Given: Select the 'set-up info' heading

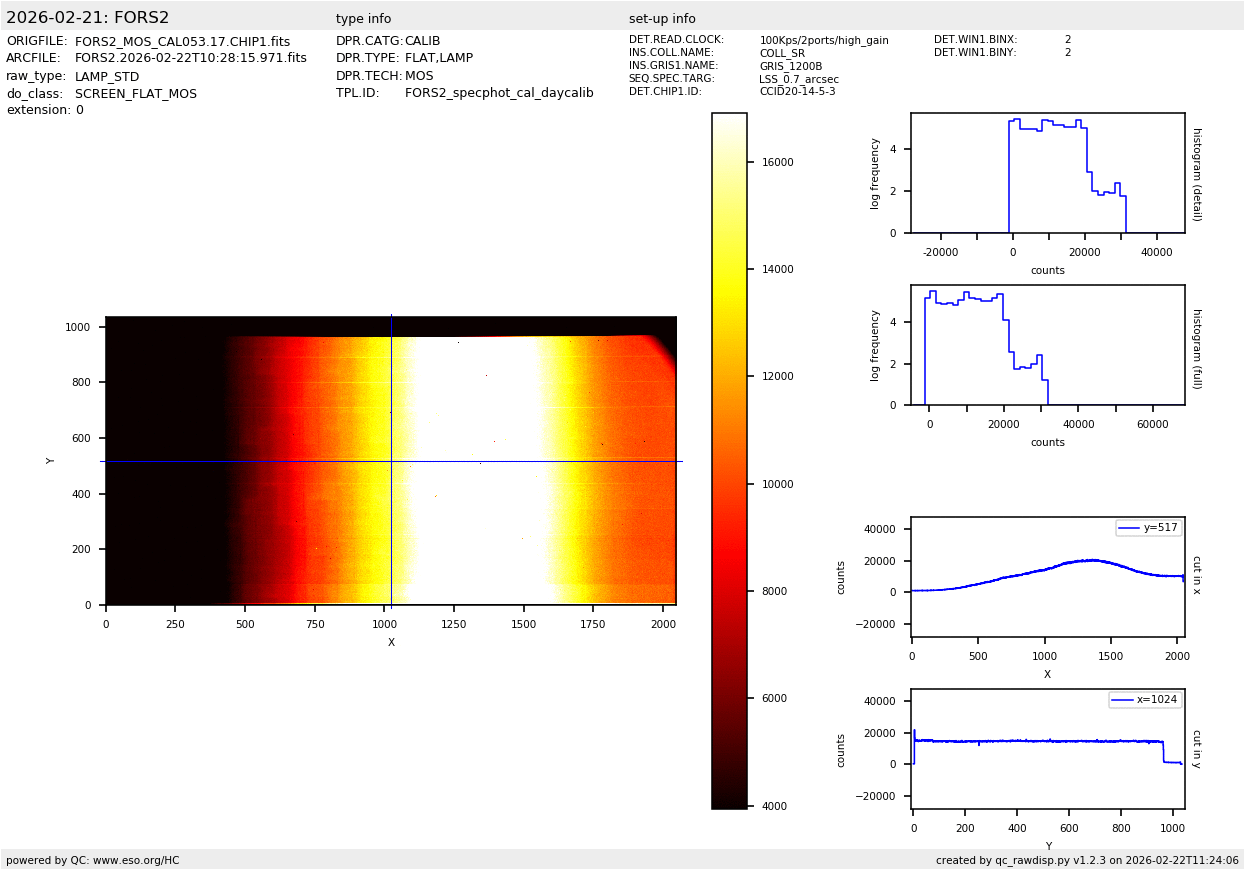Looking at the screenshot, I should [662, 19].
